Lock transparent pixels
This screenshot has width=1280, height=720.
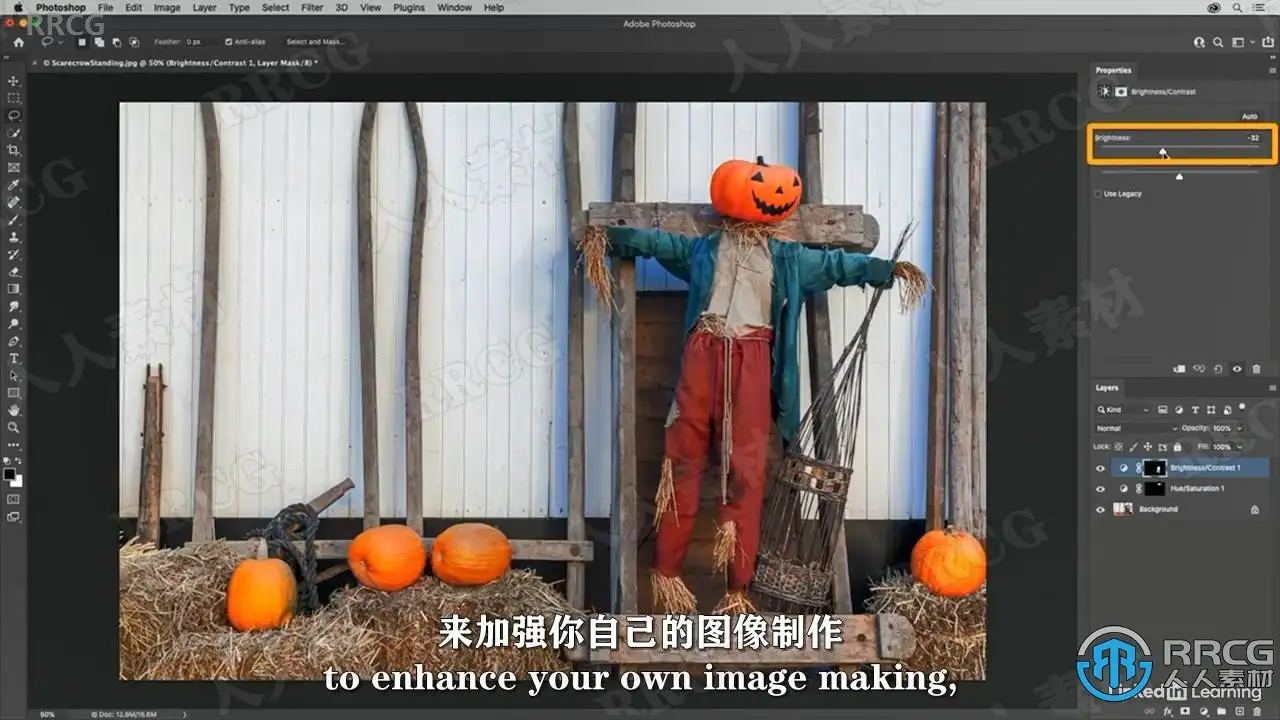tap(1119, 447)
